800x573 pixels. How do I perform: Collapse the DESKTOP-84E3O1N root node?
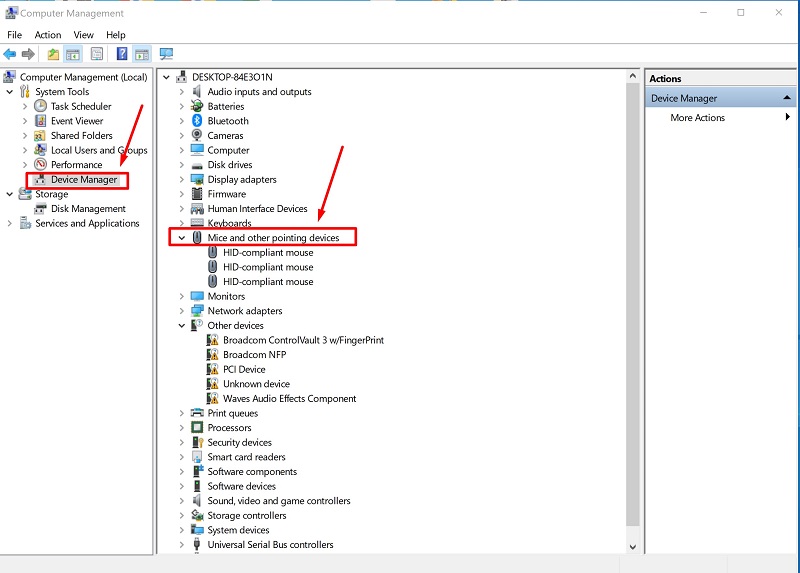[166, 78]
